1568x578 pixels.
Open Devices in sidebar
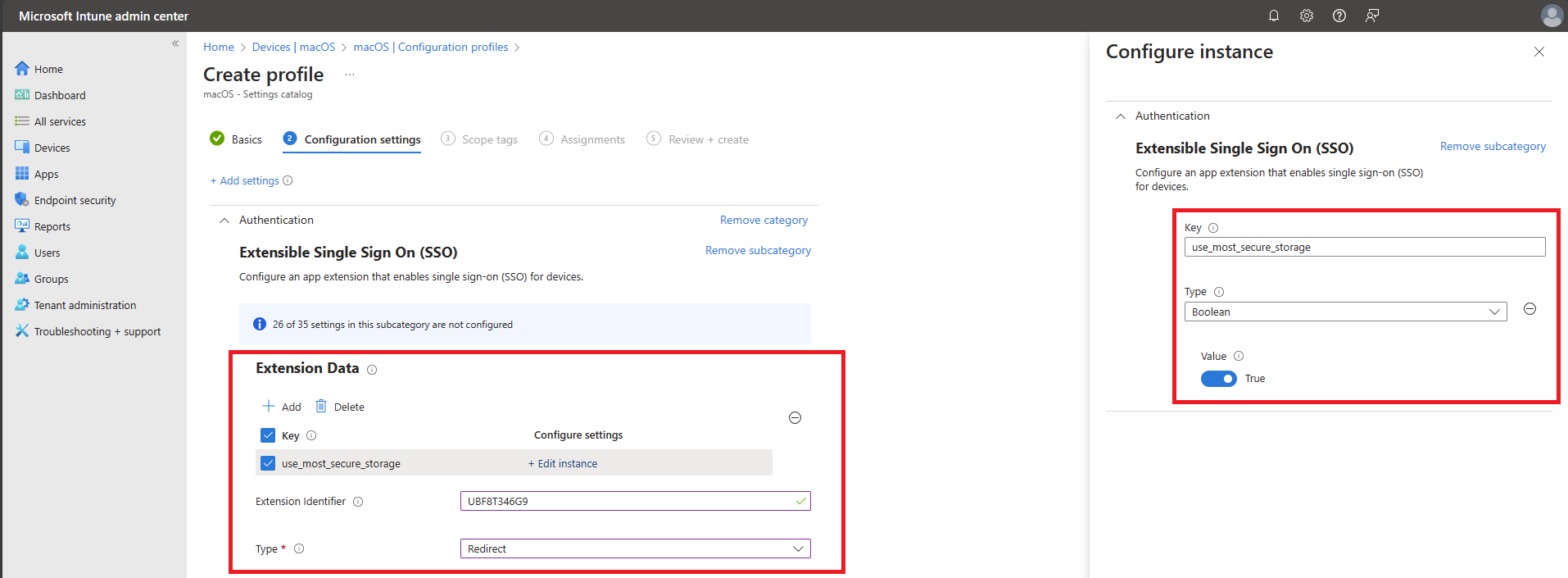point(52,148)
